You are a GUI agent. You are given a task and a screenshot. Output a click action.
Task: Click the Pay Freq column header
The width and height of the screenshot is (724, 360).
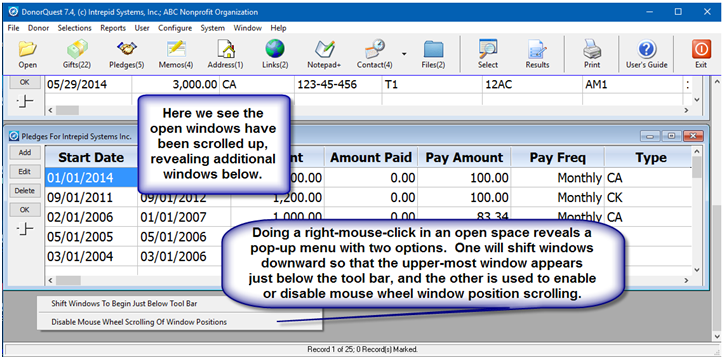[x=557, y=157]
